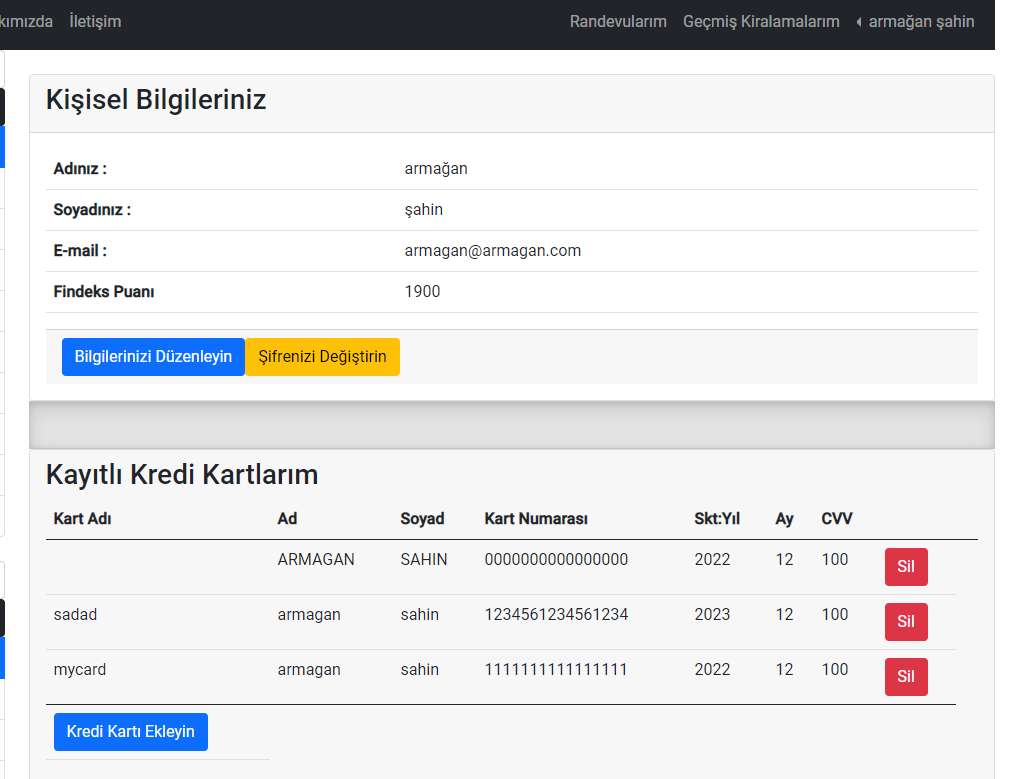Click the Findeks Puanı value 1900
This screenshot has height=779, width=1011.
(422, 291)
